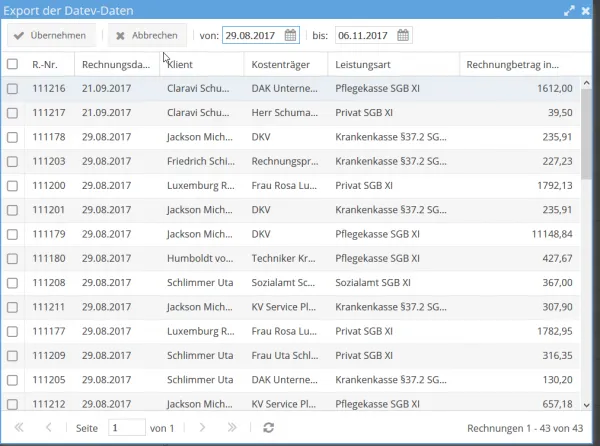The width and height of the screenshot is (600, 446).
Task: Check the box for invoice 111201
Action: 12,210
